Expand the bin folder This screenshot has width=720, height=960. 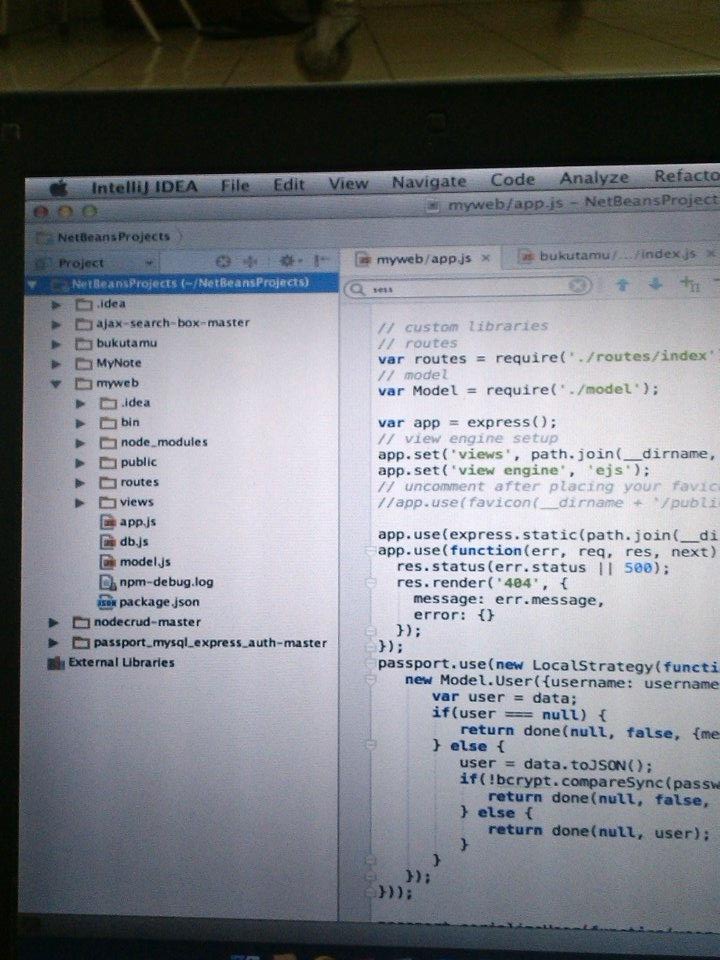click(x=80, y=423)
